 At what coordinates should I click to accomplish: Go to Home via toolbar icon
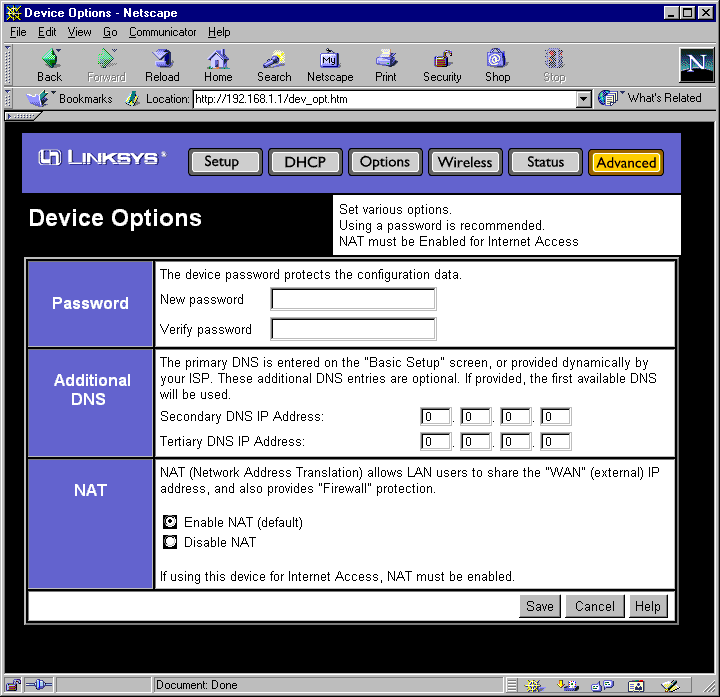click(218, 59)
